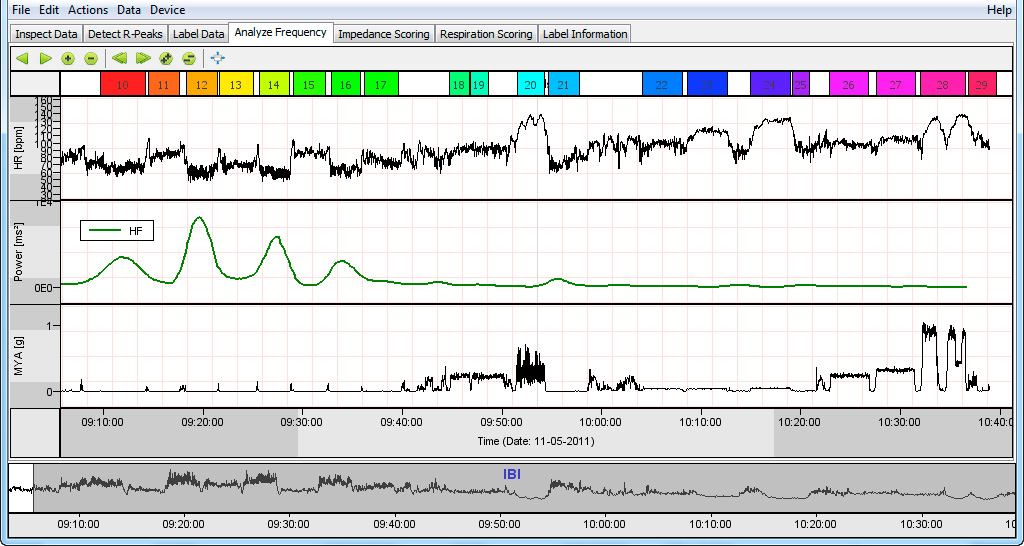Select pink label block 28
The image size is (1024, 546).
pyautogui.click(x=942, y=84)
